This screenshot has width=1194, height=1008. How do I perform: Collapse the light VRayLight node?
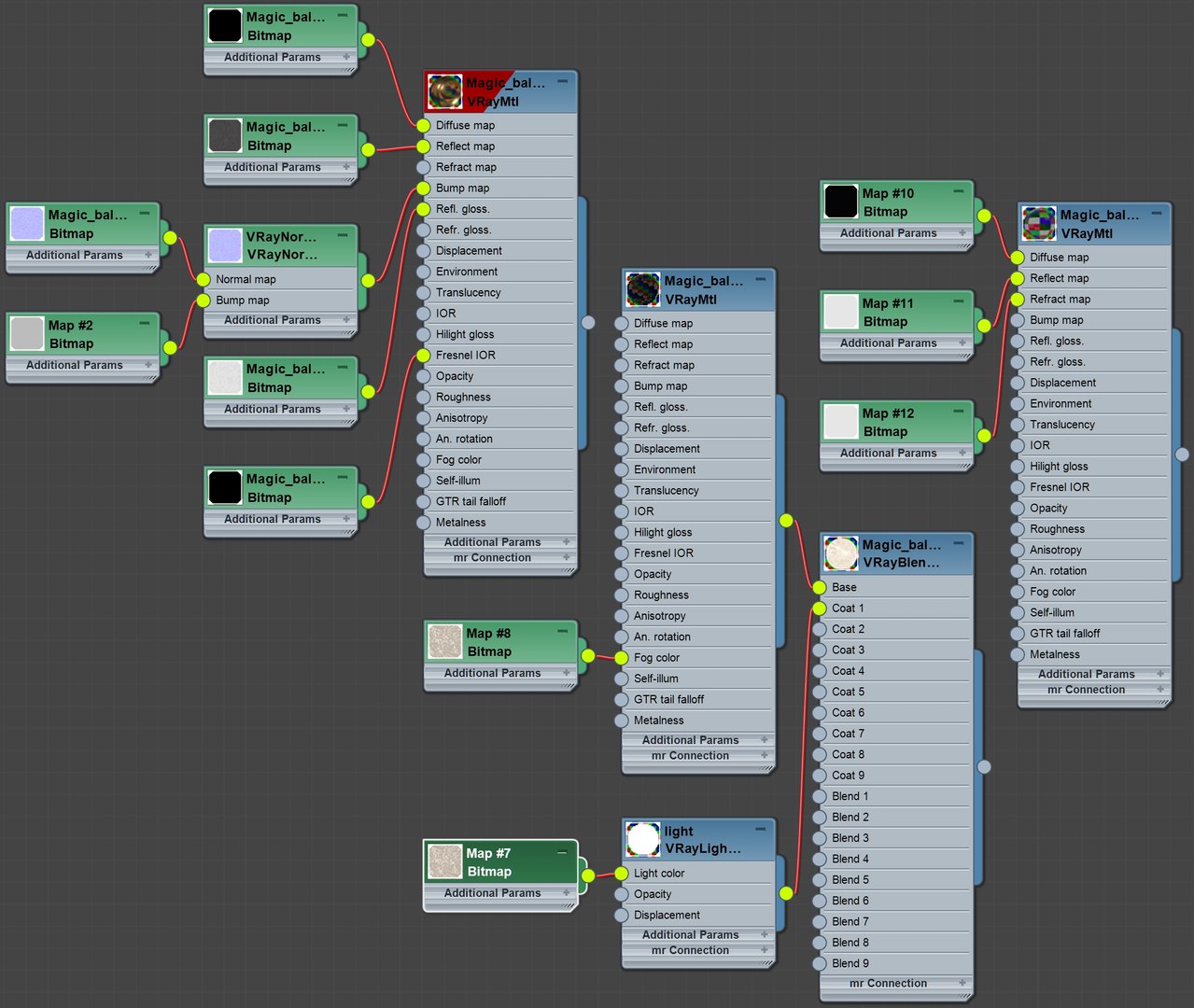[761, 830]
